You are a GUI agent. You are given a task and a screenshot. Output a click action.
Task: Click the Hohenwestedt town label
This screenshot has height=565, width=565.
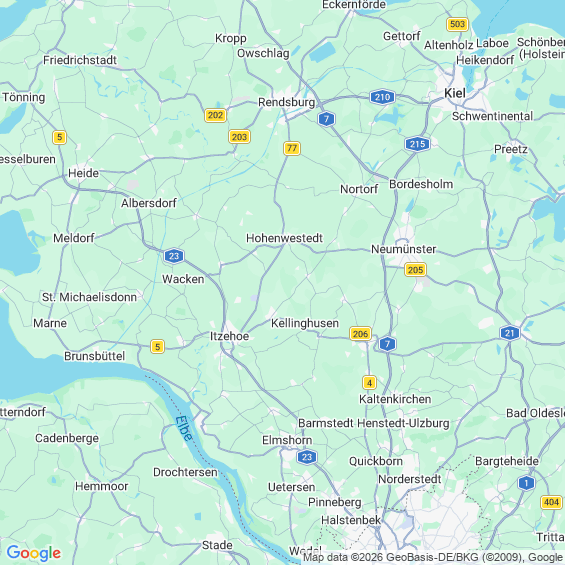point(285,238)
